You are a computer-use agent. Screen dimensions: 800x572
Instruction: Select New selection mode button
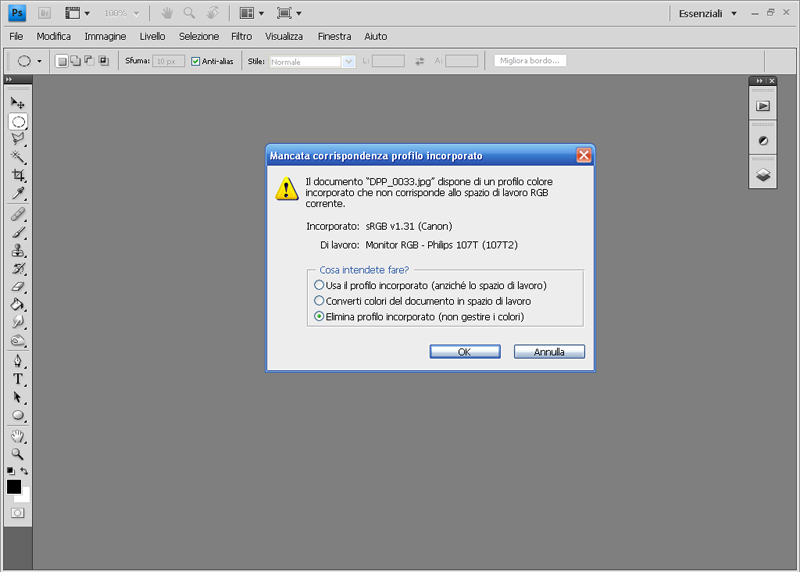[x=62, y=61]
